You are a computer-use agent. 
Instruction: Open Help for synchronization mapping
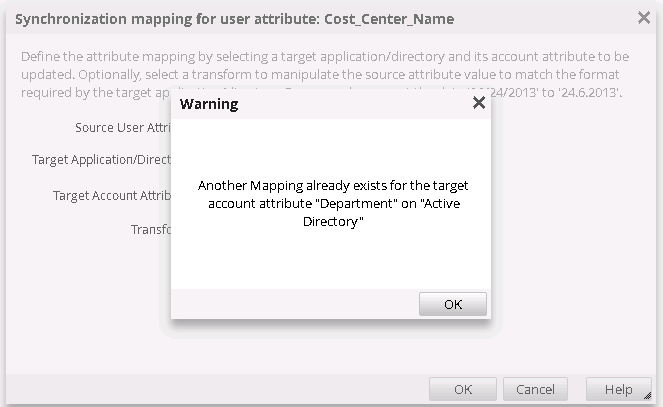pos(617,389)
